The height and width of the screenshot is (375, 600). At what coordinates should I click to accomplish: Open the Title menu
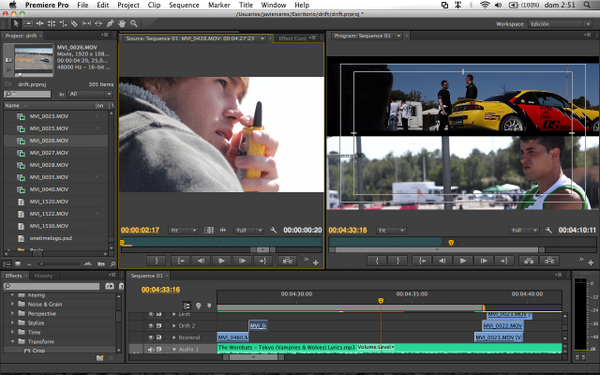point(246,5)
